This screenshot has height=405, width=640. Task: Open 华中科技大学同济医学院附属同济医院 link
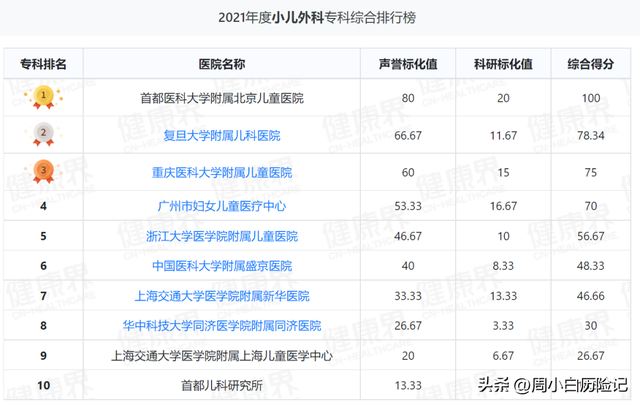click(222, 326)
